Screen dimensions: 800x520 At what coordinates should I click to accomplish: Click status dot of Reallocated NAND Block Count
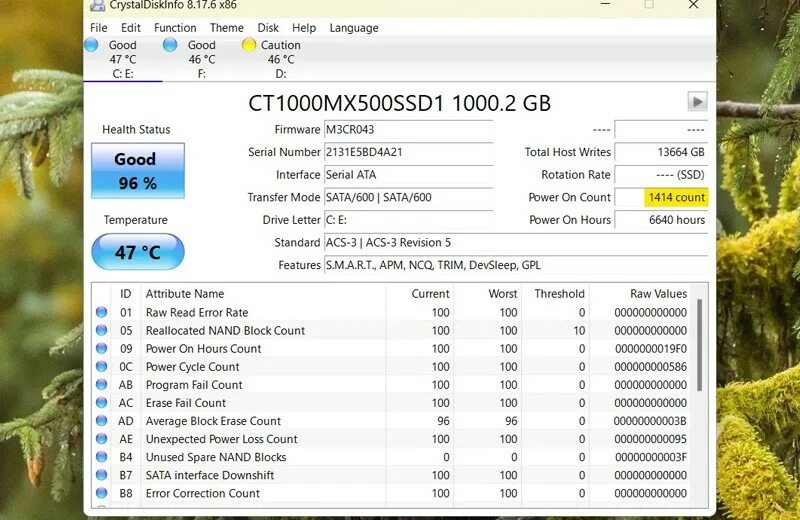tap(102, 330)
